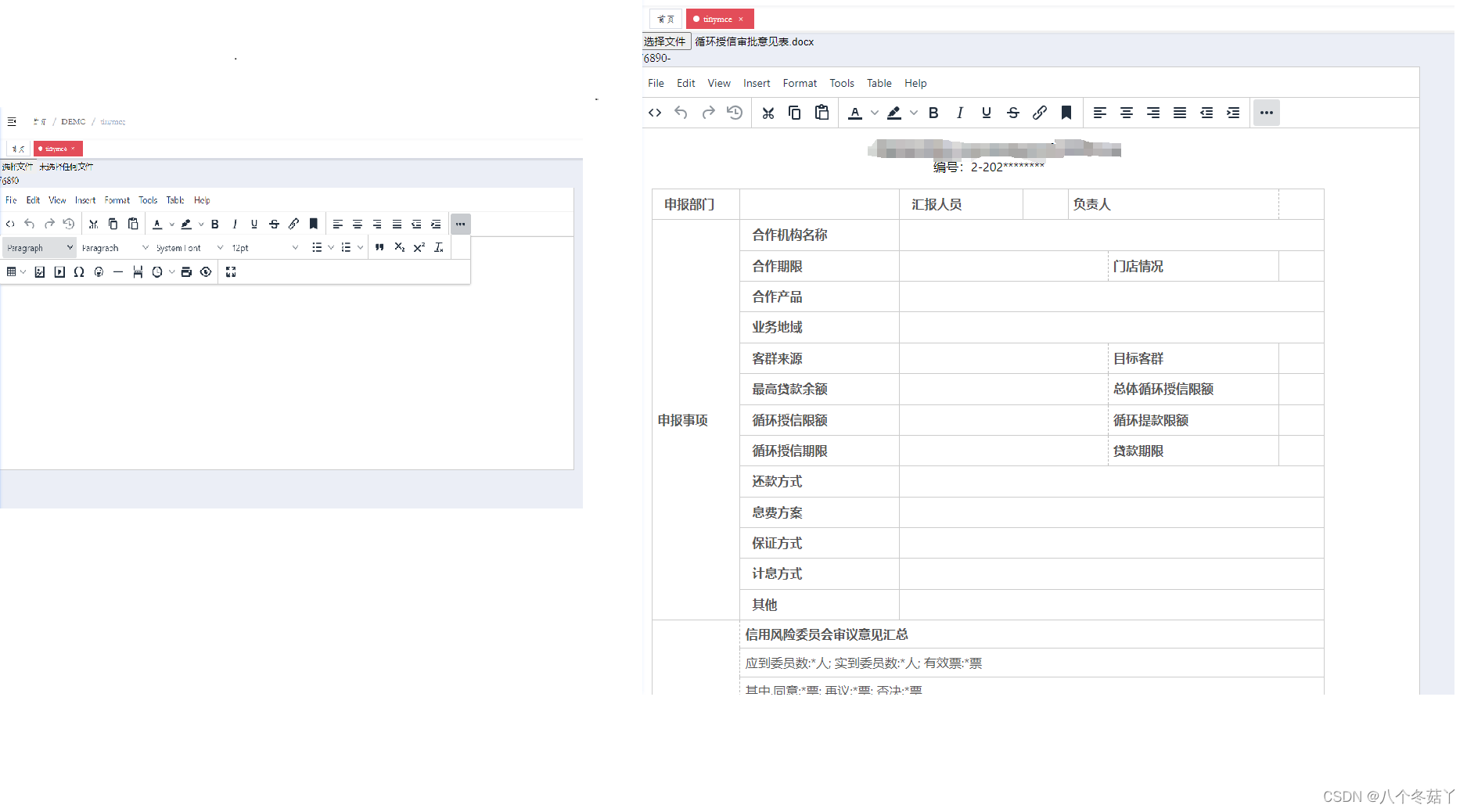Open the 12pt font size dropdown
The image size is (1467, 812).
[265, 248]
